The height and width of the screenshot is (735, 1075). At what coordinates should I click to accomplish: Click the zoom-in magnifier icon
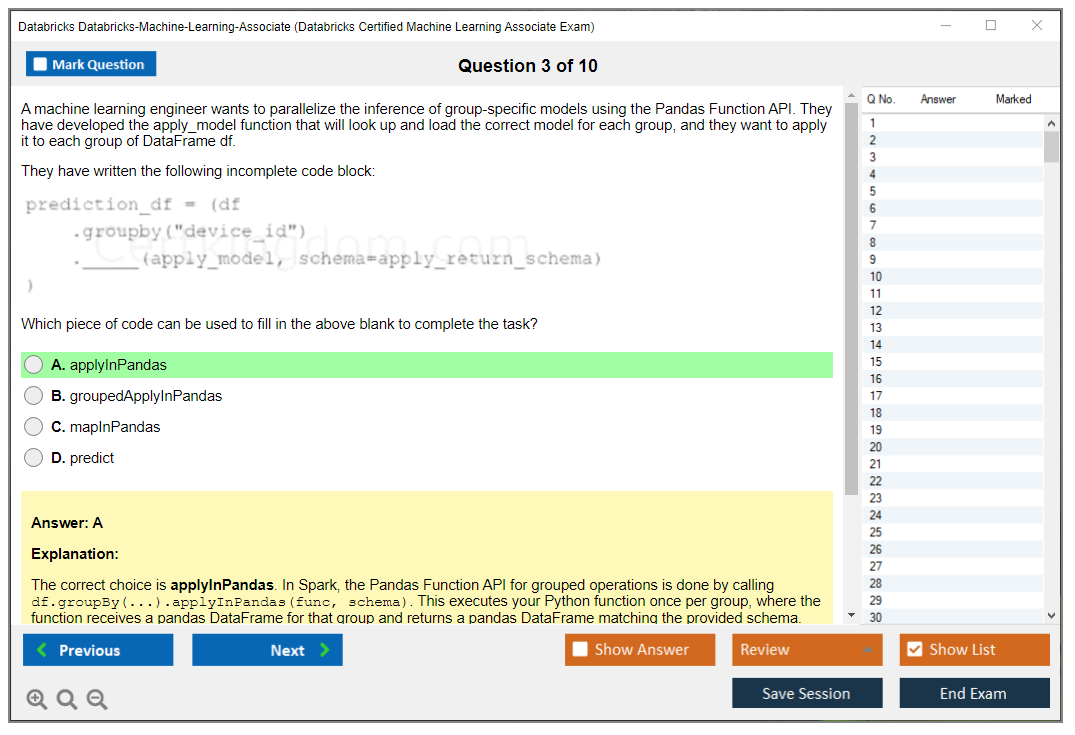pyautogui.click(x=37, y=699)
